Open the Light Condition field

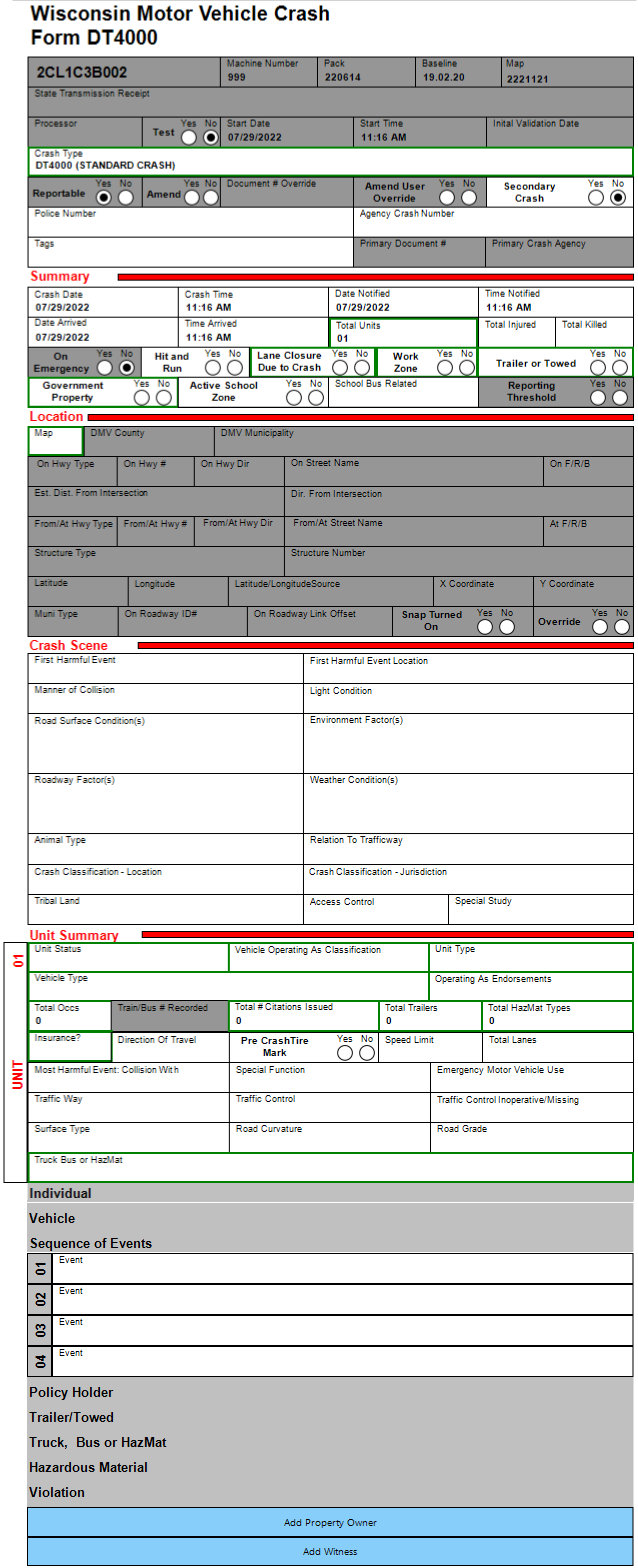468,699
